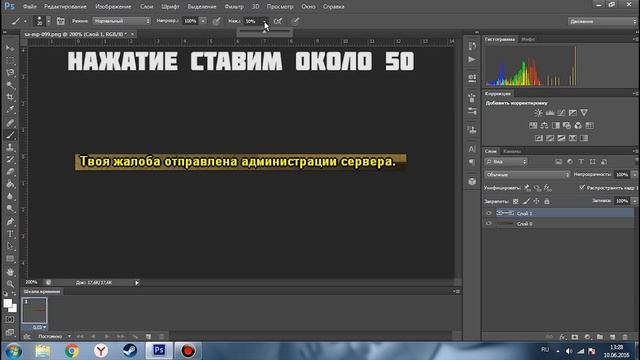Open the Редактирование menu
Image resolution: width=640 pixels, height=360 pixels.
click(65, 7)
